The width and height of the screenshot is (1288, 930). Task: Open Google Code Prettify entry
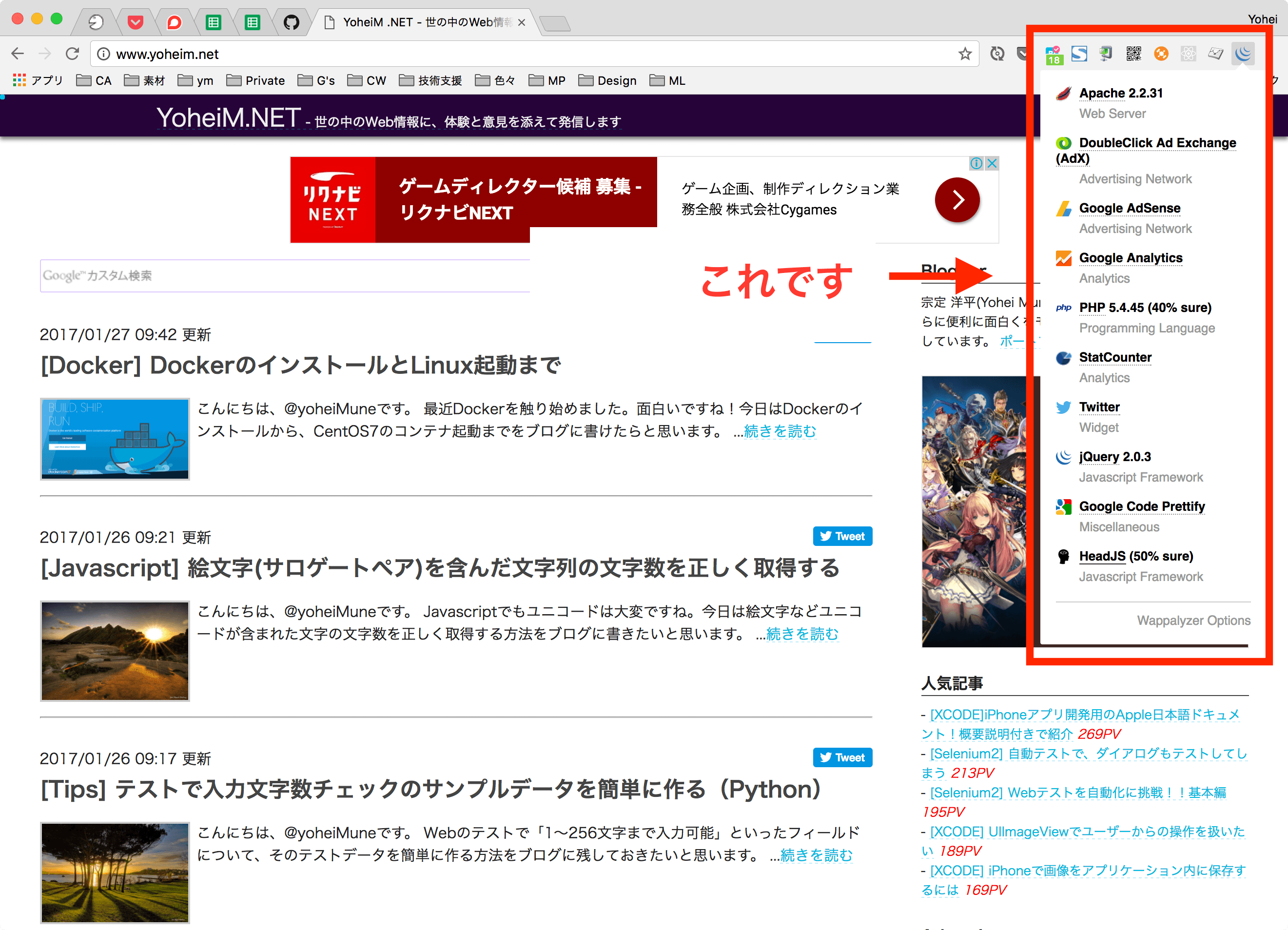[1142, 506]
